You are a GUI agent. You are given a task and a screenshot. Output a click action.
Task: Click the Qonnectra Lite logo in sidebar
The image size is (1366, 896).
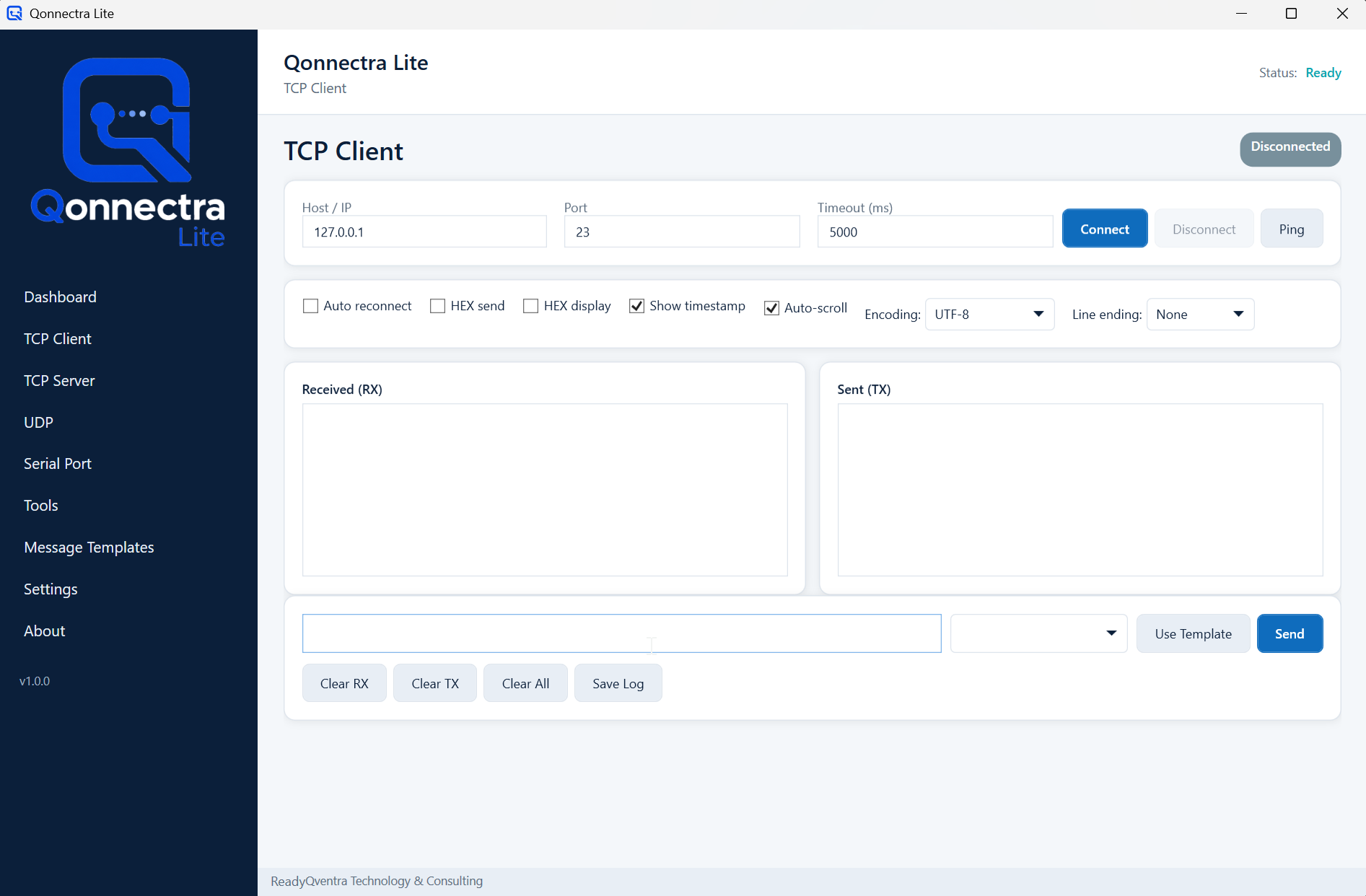click(x=128, y=153)
